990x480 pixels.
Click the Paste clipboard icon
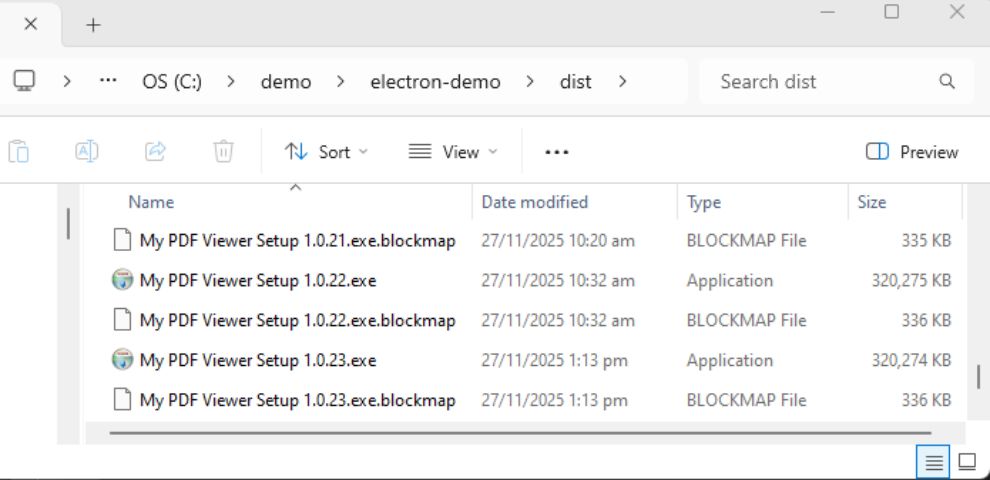point(19,152)
